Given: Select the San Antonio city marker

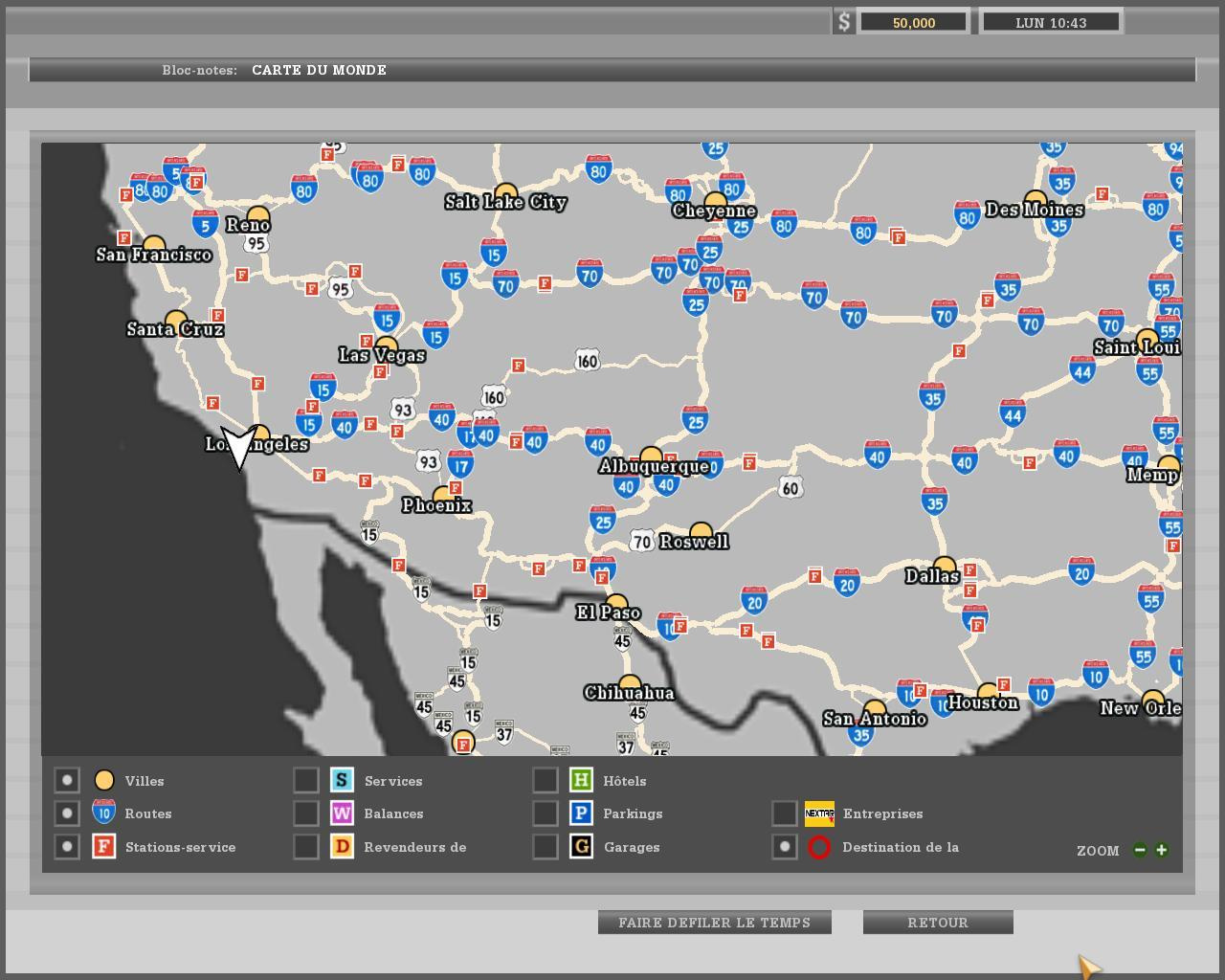Looking at the screenshot, I should [875, 709].
